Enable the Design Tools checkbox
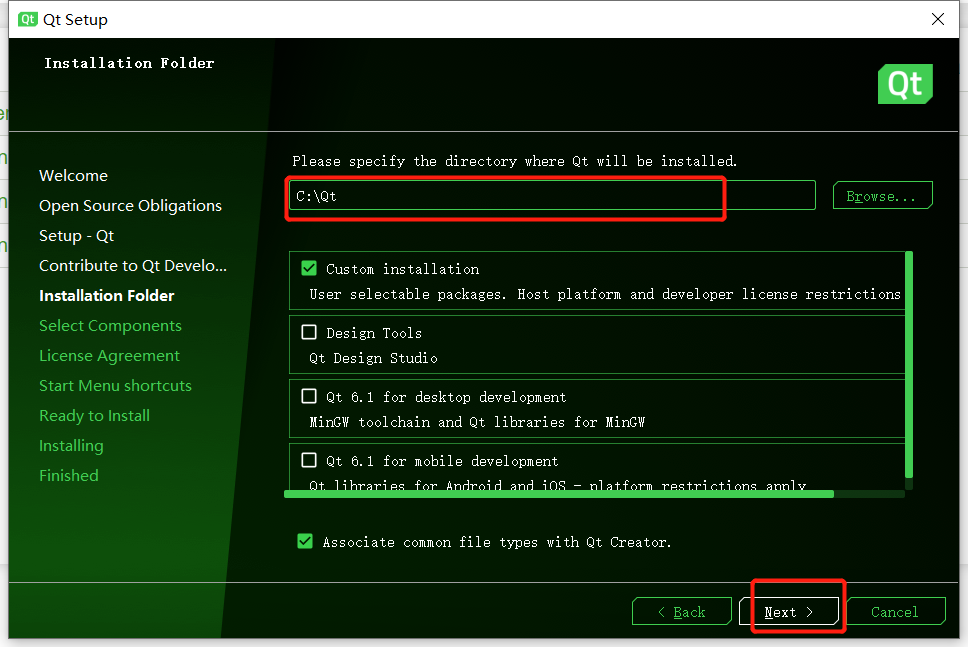 [x=309, y=332]
